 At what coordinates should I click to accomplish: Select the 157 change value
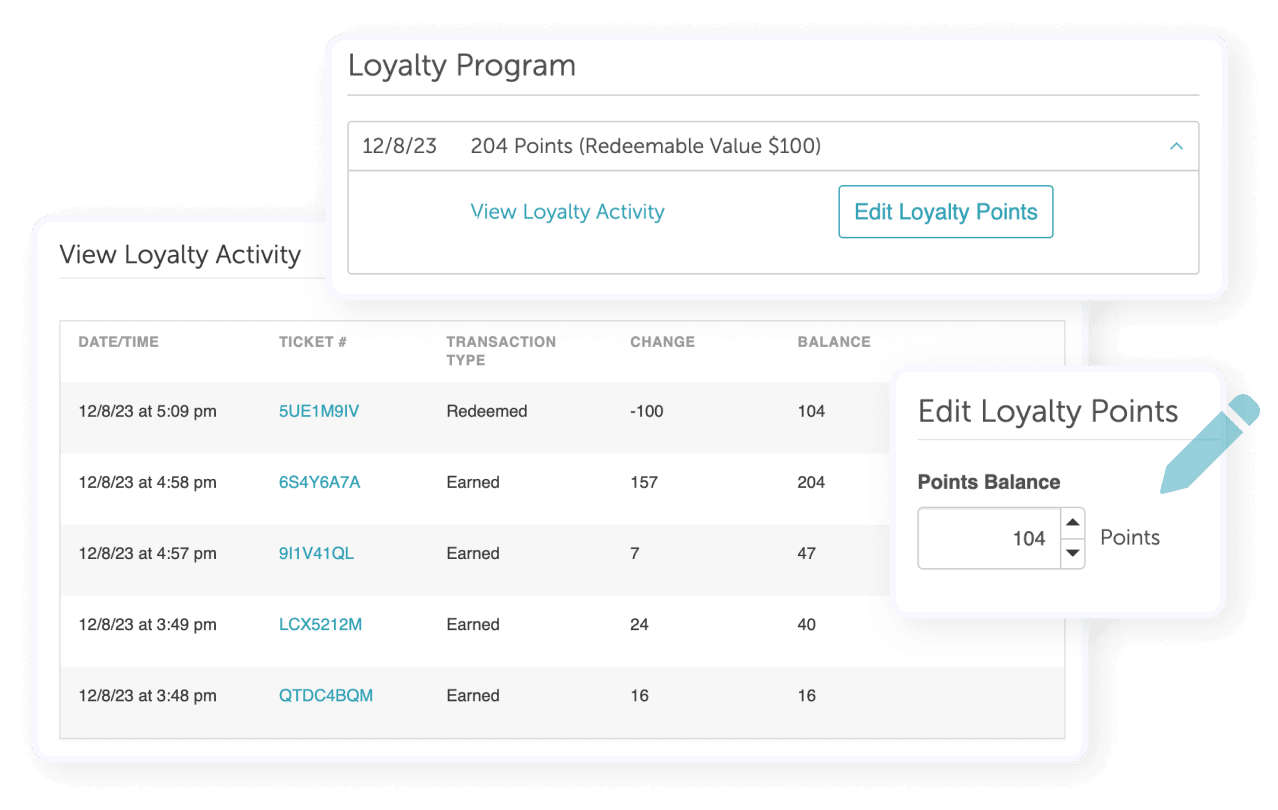click(644, 482)
